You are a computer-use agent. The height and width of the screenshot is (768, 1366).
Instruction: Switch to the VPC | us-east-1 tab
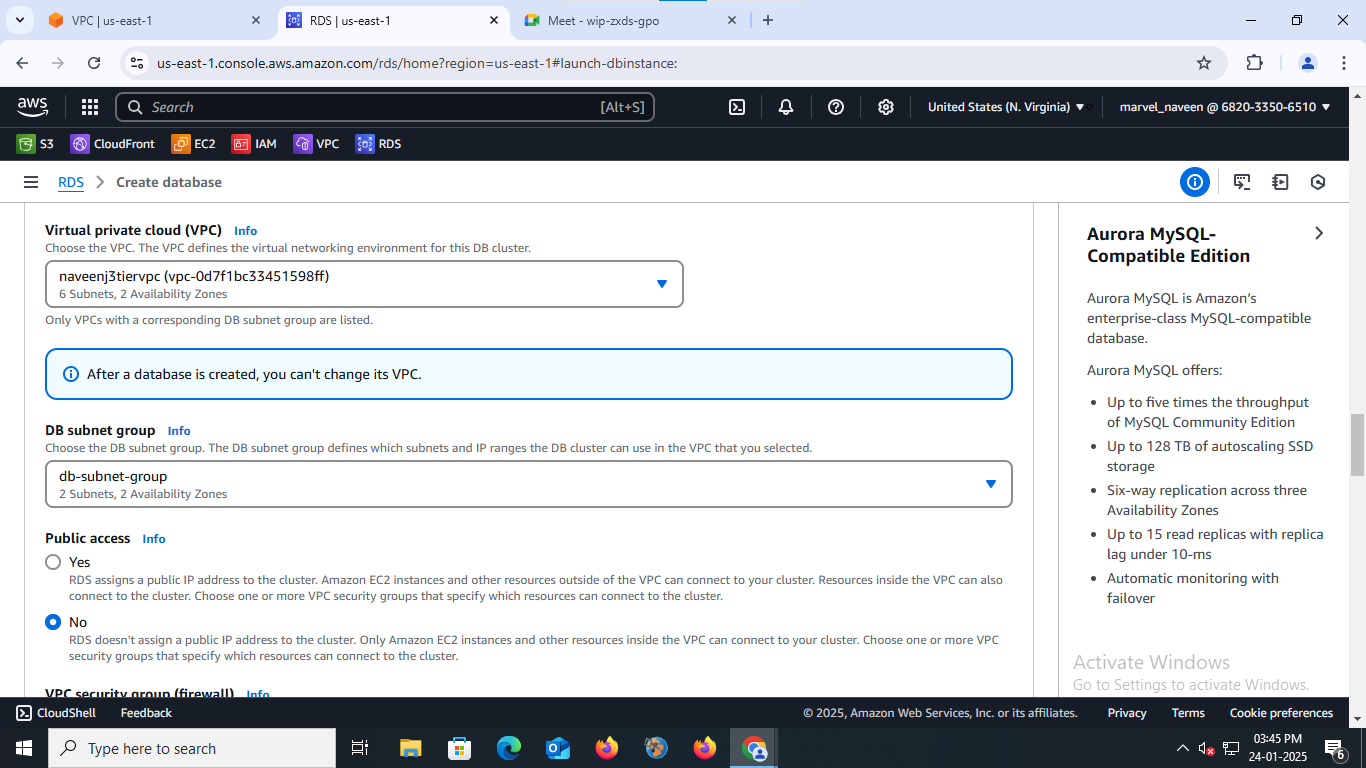point(155,20)
